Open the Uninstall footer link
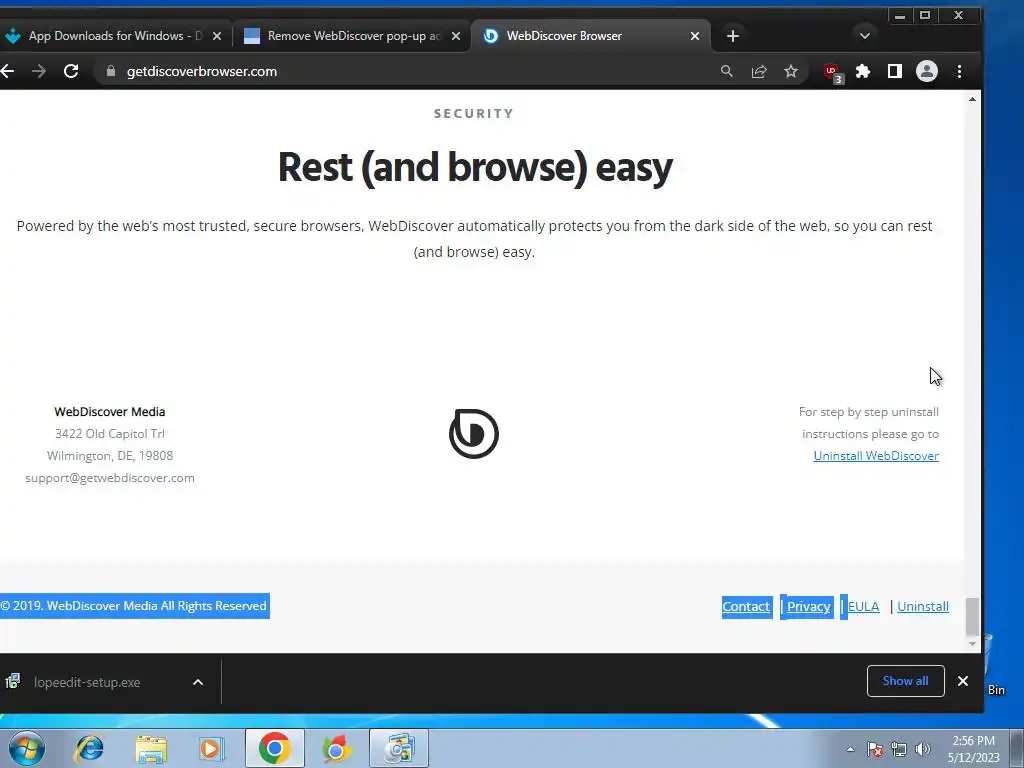This screenshot has width=1024, height=768. pyautogui.click(x=923, y=607)
